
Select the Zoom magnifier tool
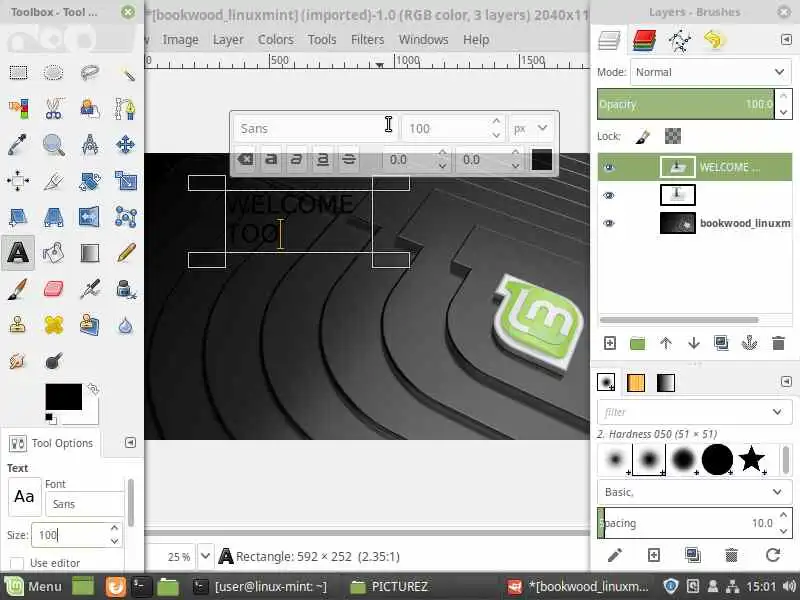coord(54,144)
